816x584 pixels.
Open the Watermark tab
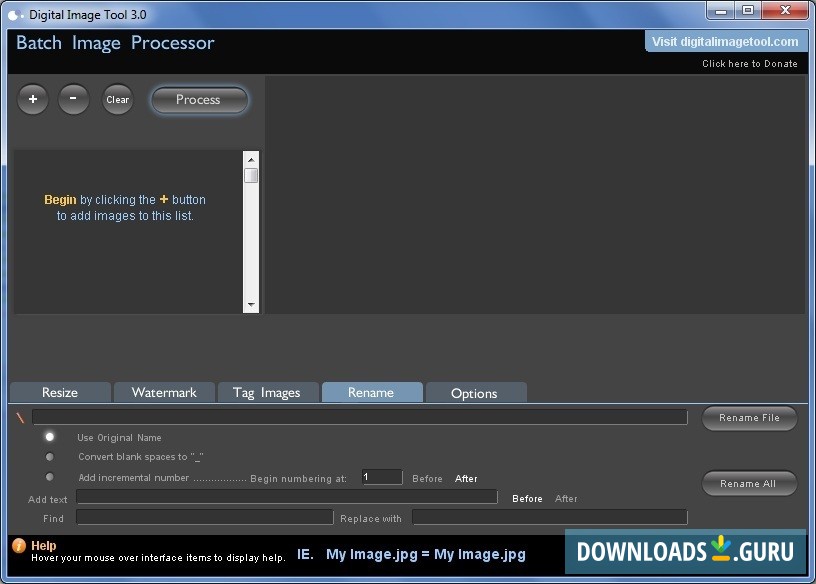tap(164, 392)
